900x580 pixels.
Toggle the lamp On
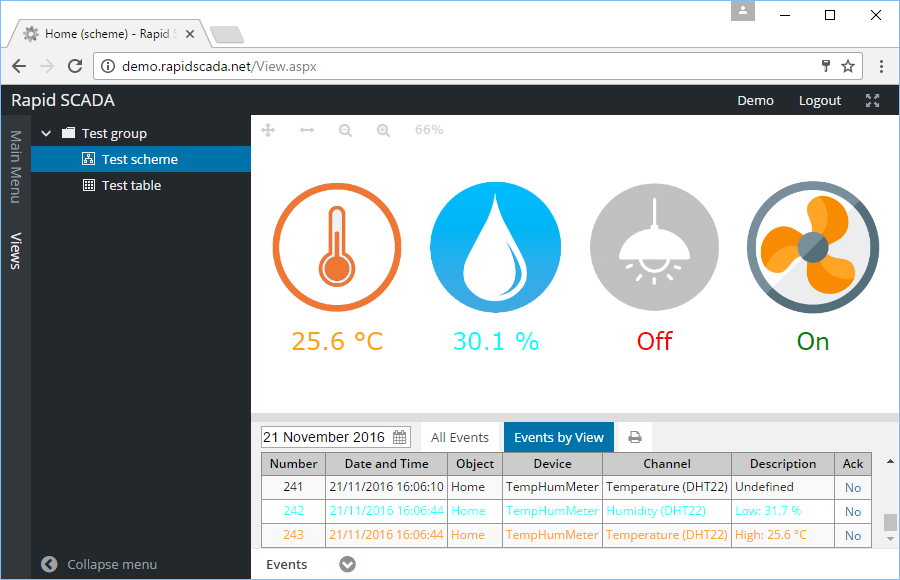(x=654, y=247)
